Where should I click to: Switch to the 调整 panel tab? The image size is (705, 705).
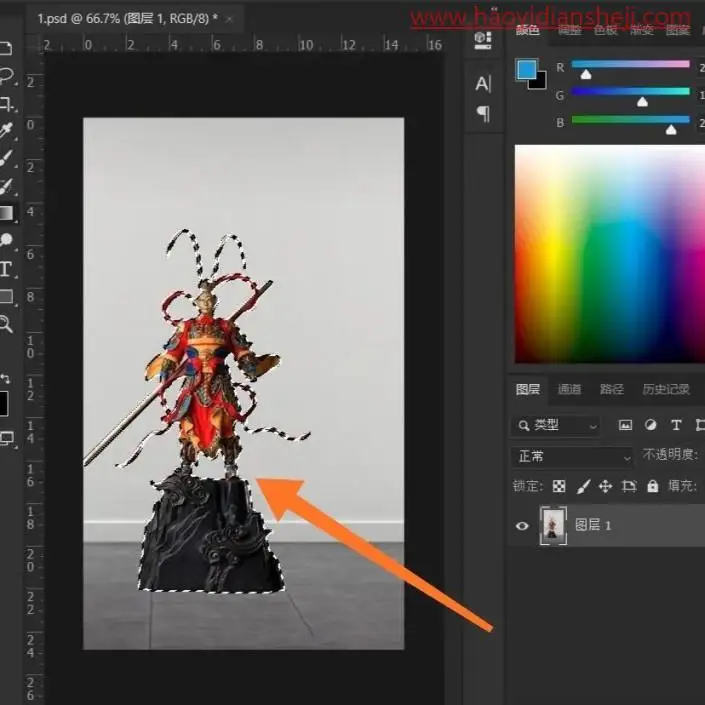(x=569, y=31)
